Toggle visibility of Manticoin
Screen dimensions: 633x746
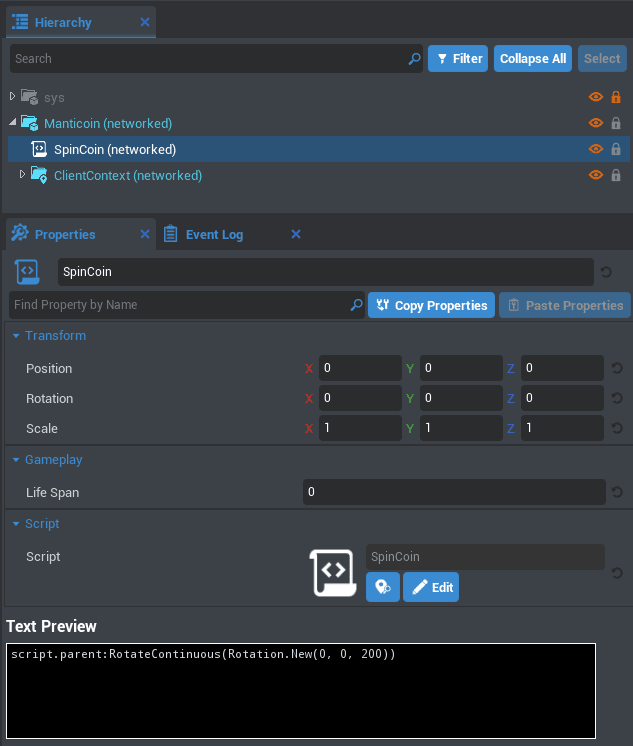[x=595, y=123]
